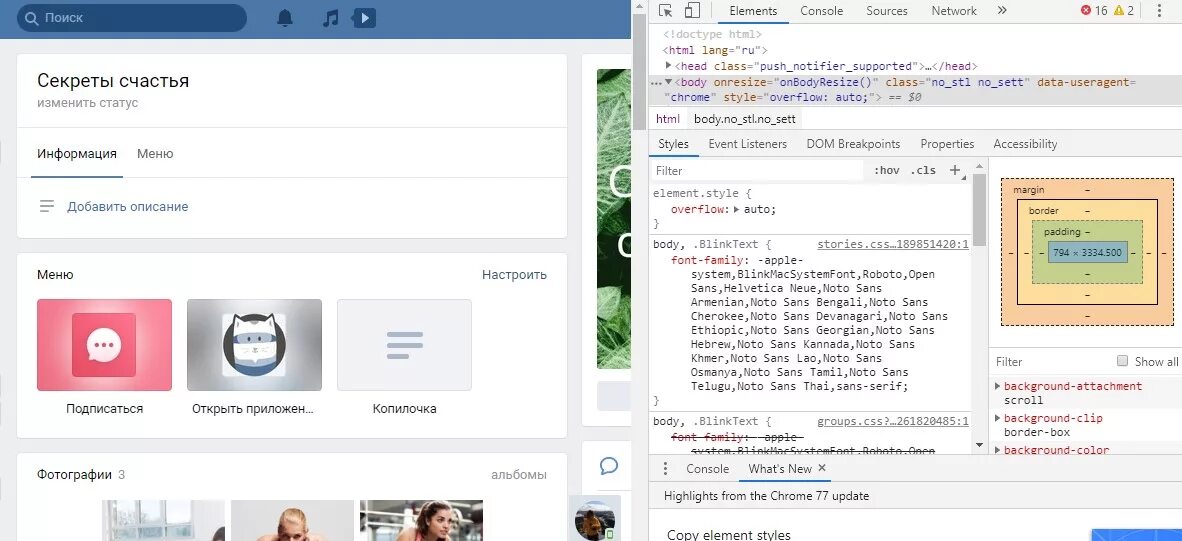Image resolution: width=1182 pixels, height=541 pixels.
Task: Click the magnifier icon in search field
Action: click(32, 17)
